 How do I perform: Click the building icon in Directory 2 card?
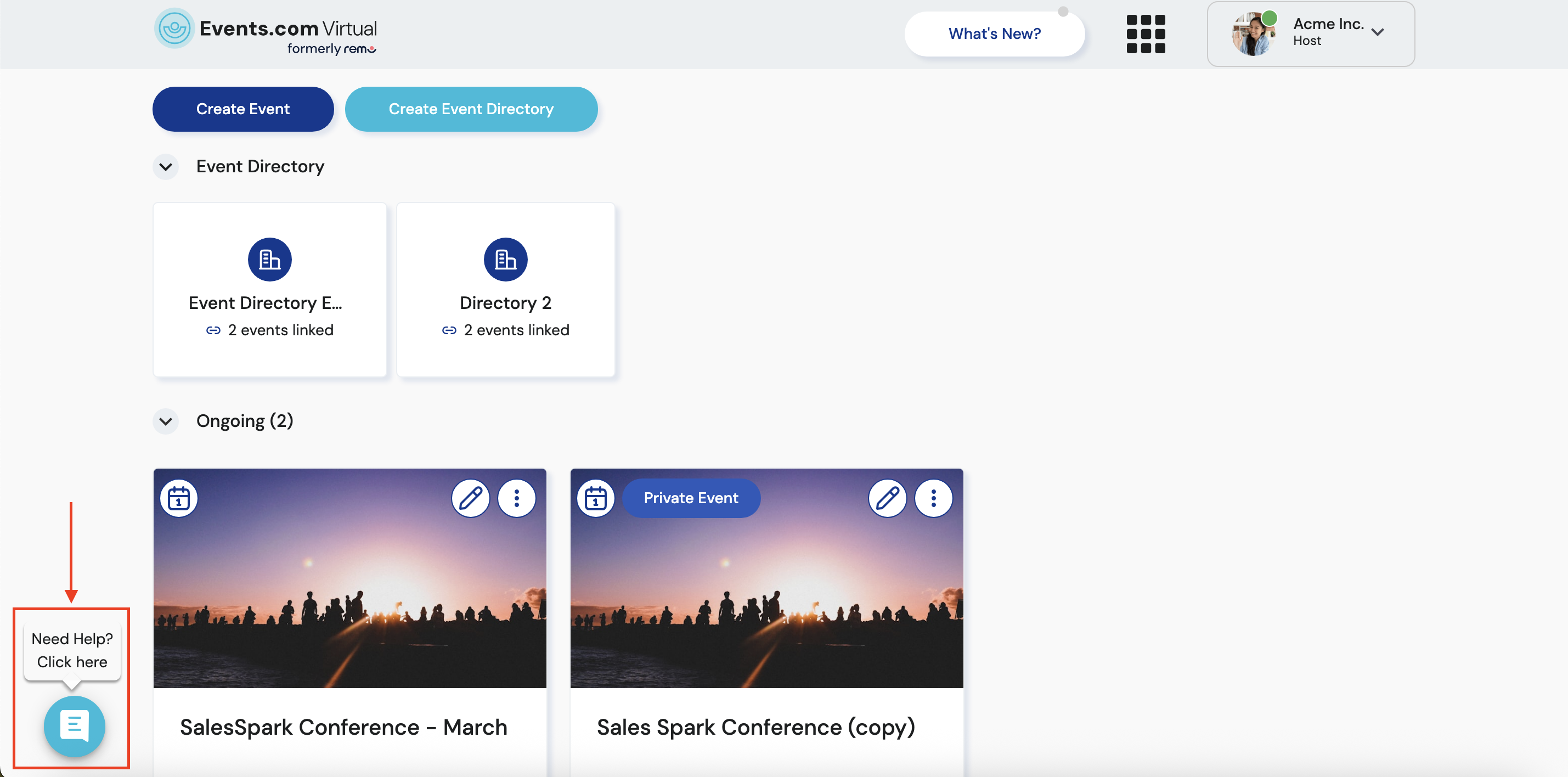coord(505,260)
